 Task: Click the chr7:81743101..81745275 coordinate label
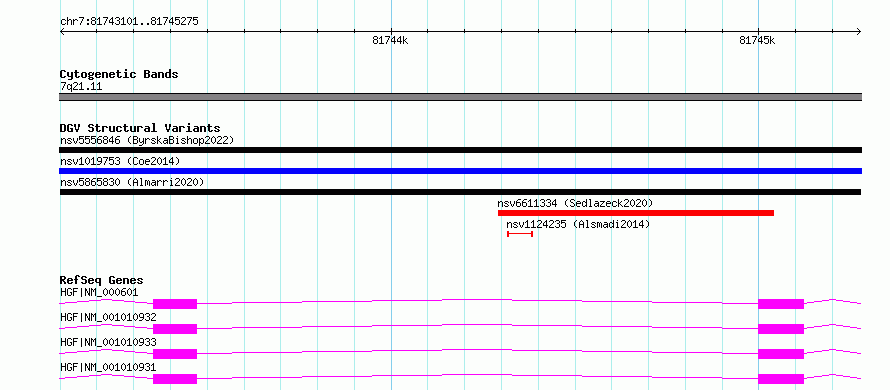(x=129, y=22)
